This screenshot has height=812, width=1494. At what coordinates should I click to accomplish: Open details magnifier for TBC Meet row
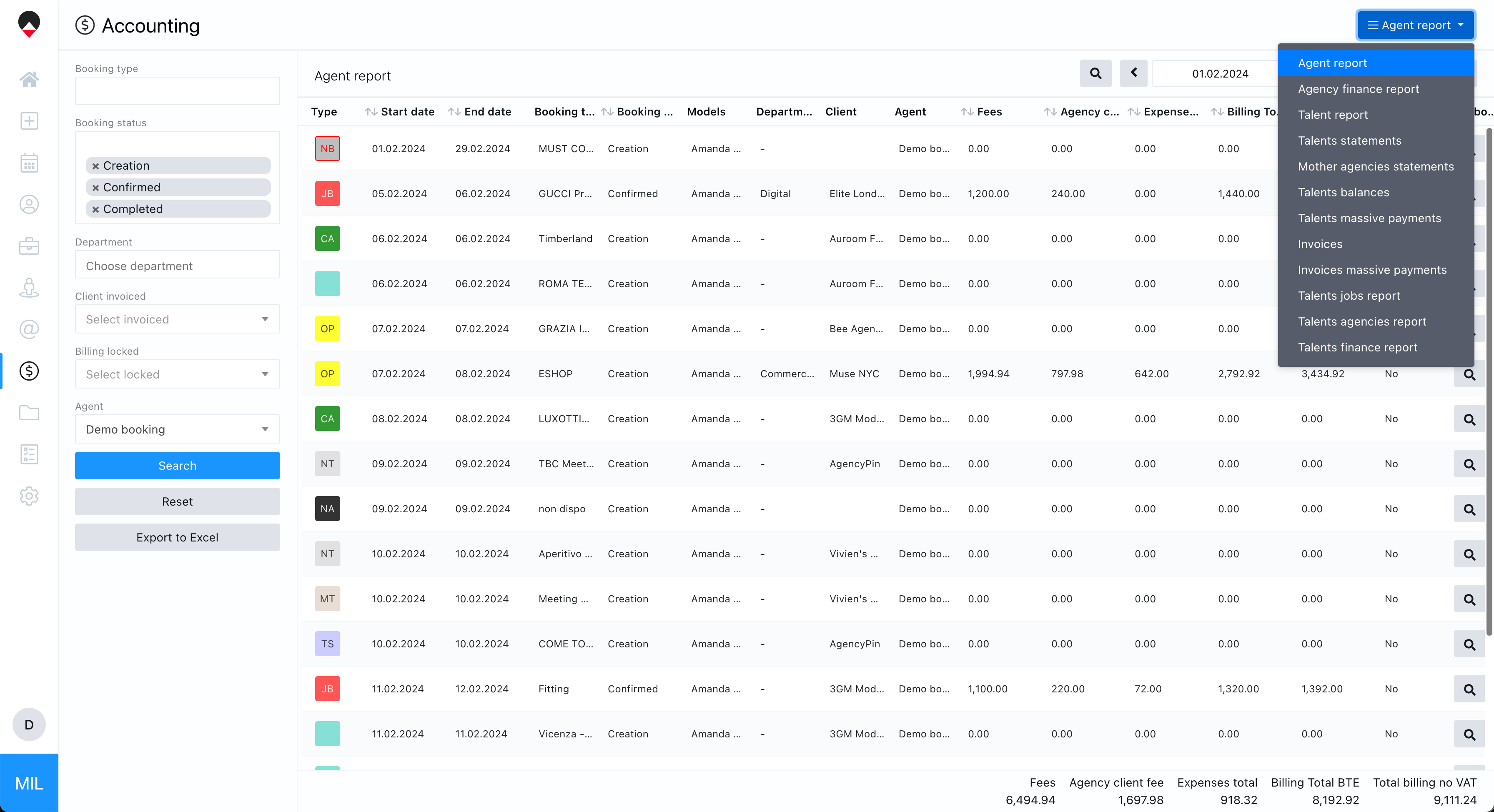click(1469, 464)
